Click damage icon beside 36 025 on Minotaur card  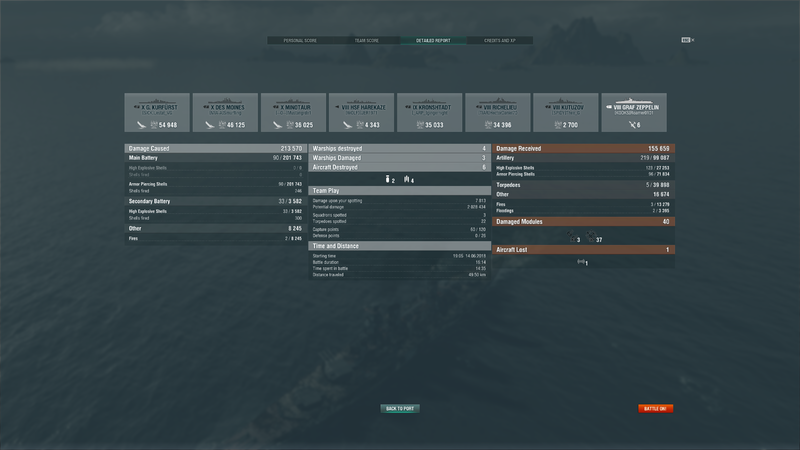[290, 125]
